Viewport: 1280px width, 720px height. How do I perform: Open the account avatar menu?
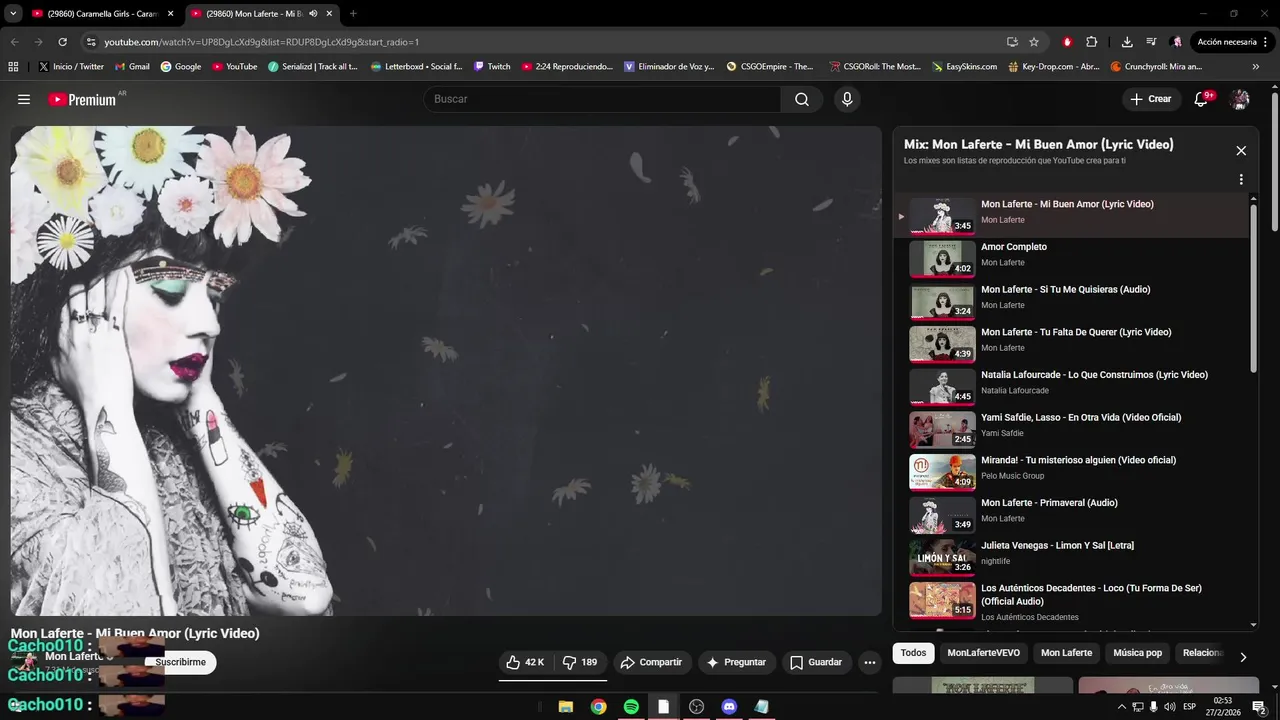1240,99
